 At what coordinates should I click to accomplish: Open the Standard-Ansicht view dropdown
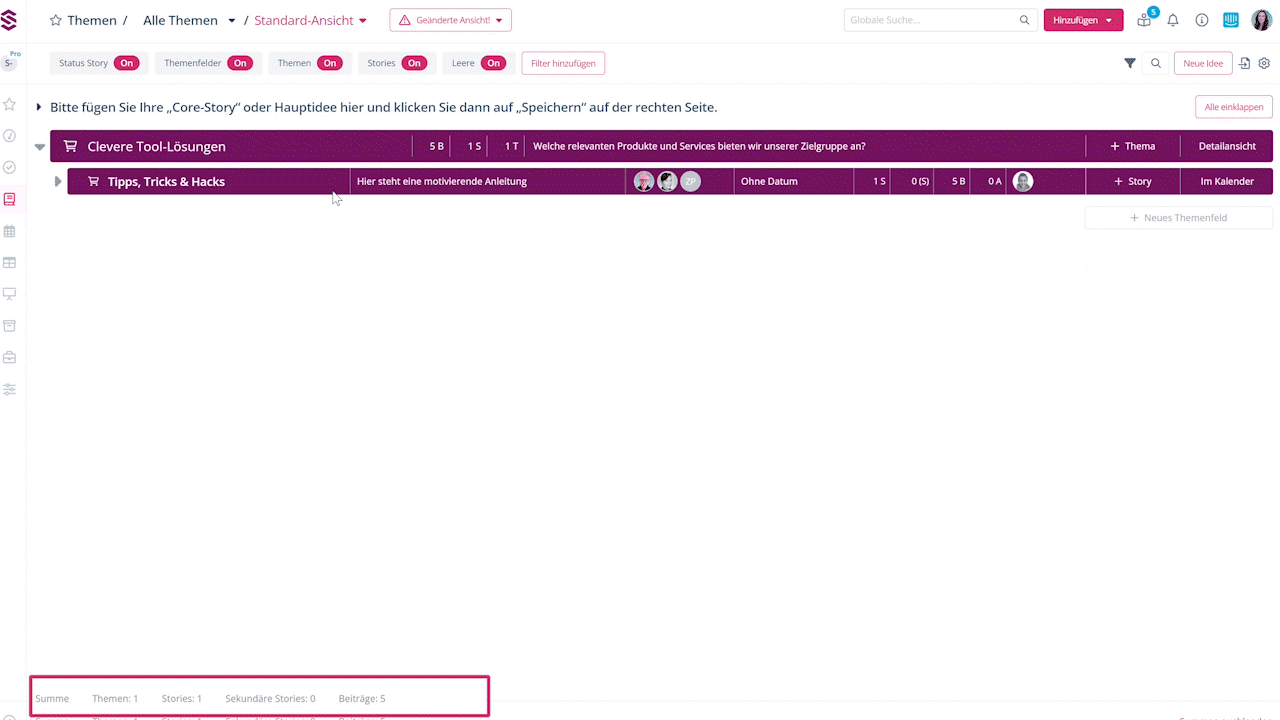click(311, 20)
